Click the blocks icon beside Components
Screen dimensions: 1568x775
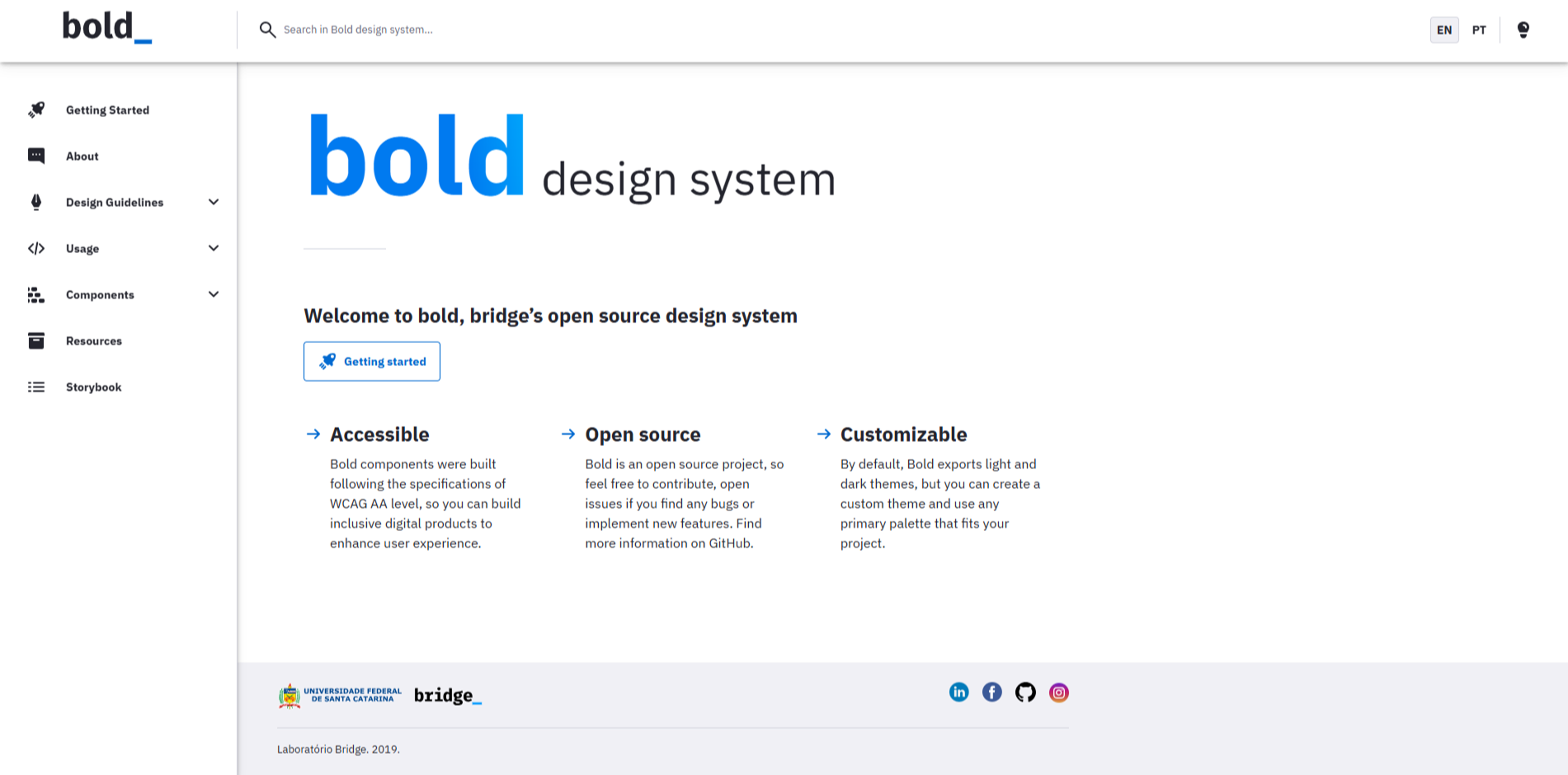point(36,294)
